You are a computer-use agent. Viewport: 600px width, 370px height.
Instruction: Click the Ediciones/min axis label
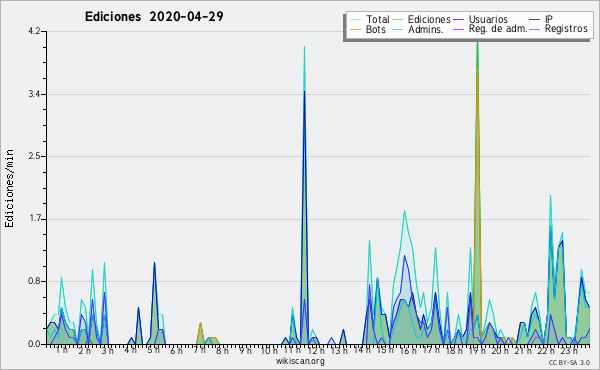tap(10, 188)
